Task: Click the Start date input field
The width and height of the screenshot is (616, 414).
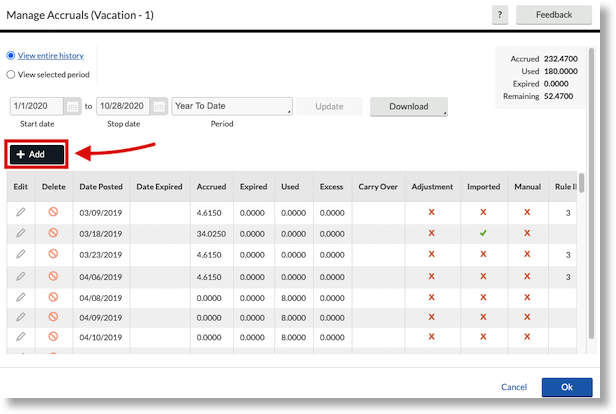Action: (37, 106)
